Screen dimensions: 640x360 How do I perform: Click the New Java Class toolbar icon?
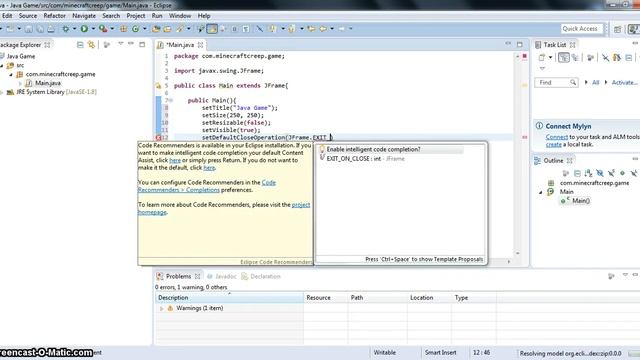pos(136,29)
